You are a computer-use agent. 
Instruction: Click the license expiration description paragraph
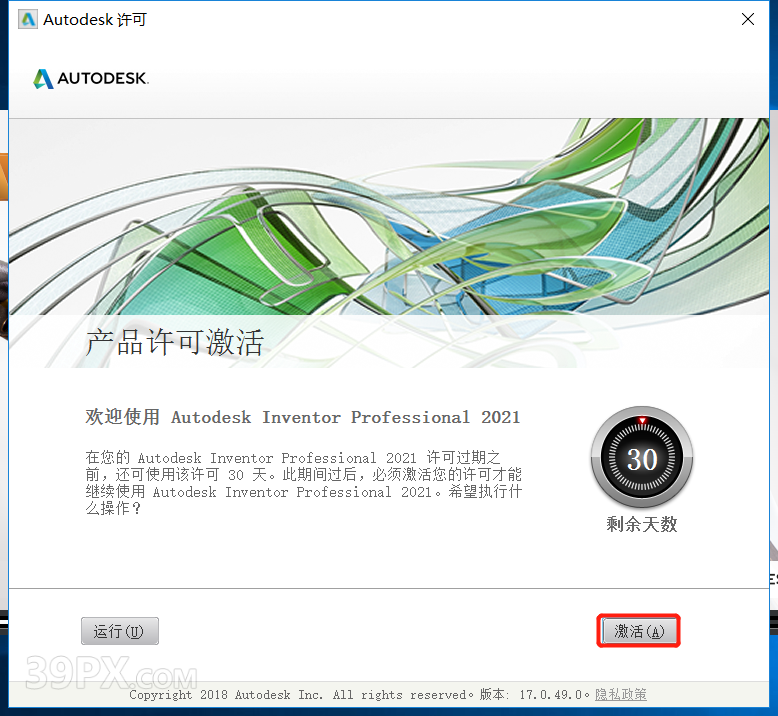pos(304,483)
